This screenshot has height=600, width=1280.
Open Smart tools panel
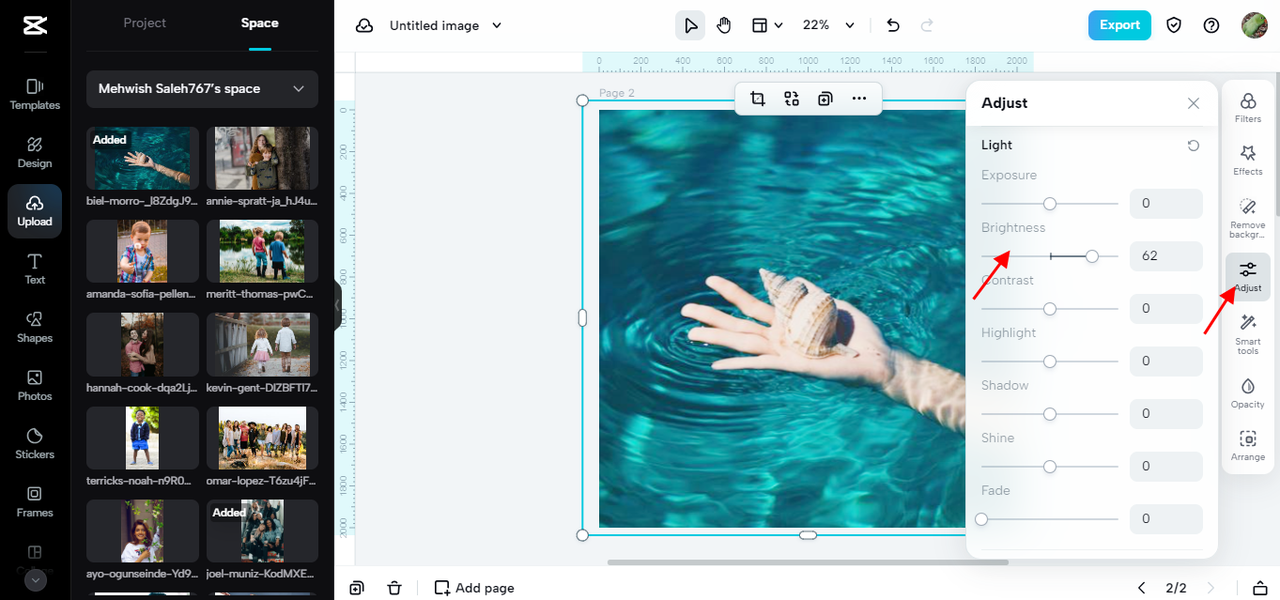pyautogui.click(x=1248, y=334)
